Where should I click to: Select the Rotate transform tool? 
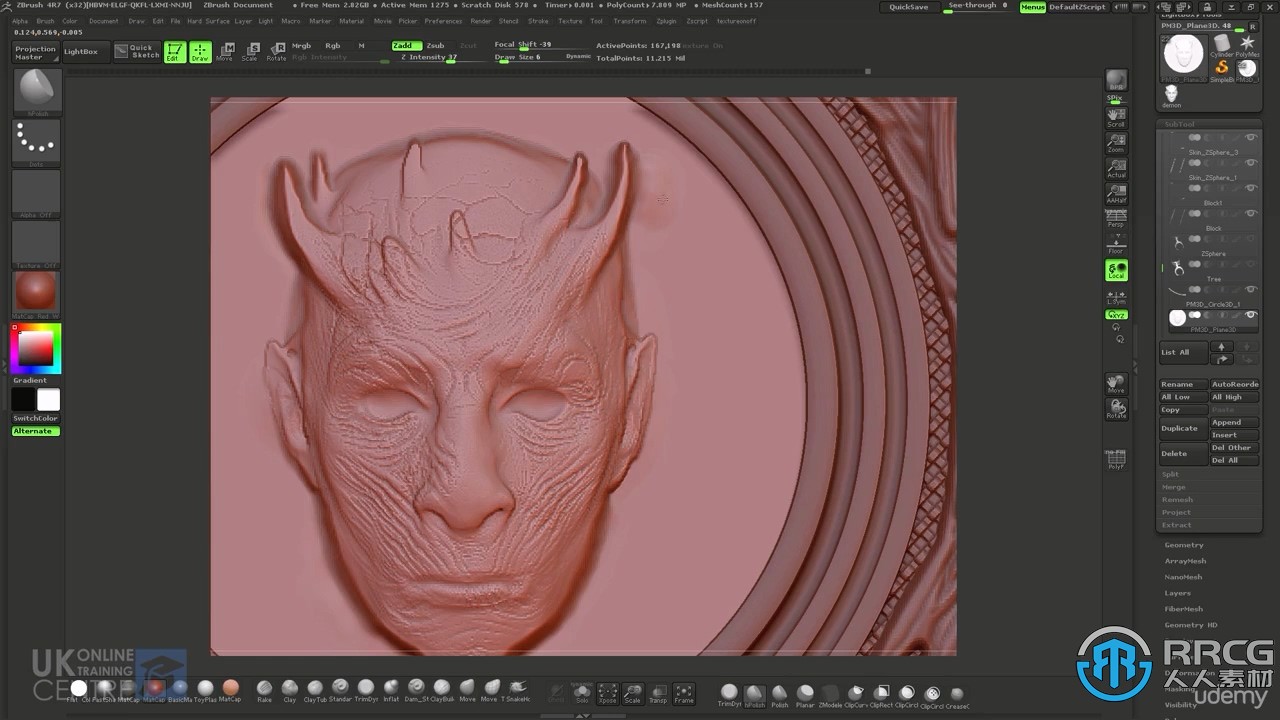click(277, 51)
